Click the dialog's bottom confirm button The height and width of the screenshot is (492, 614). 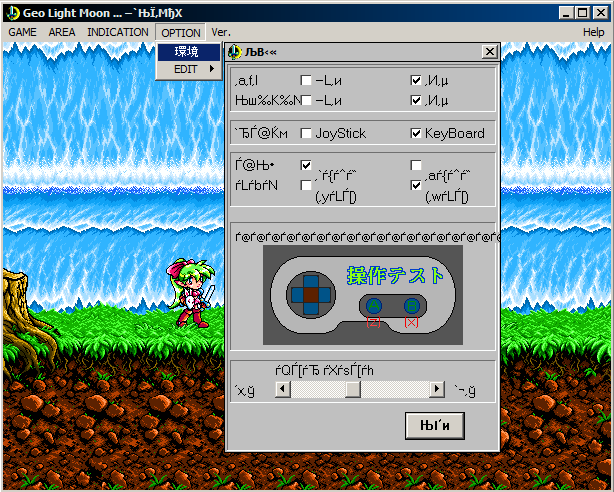[435, 425]
